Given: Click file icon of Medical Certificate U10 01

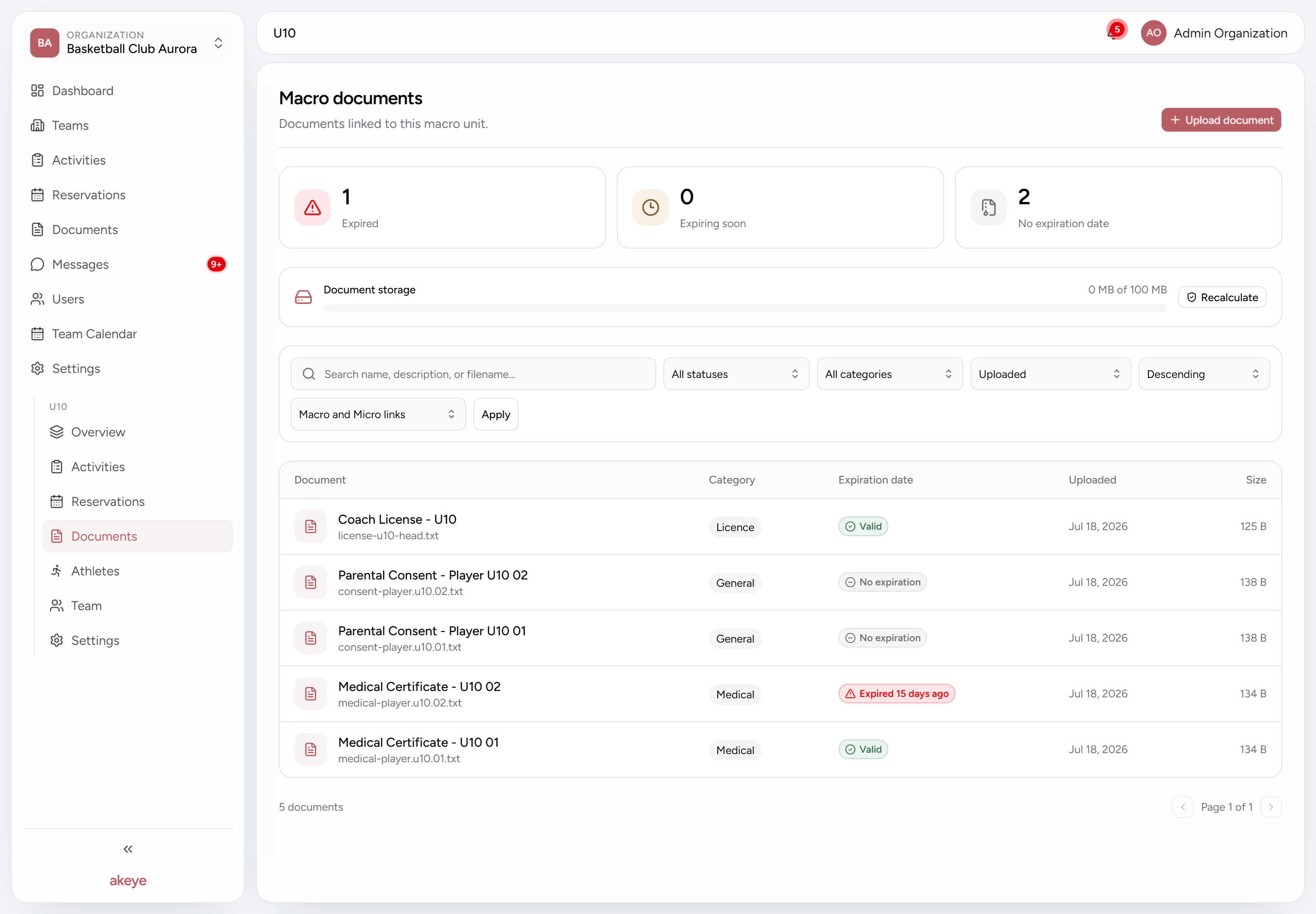Looking at the screenshot, I should [310, 749].
